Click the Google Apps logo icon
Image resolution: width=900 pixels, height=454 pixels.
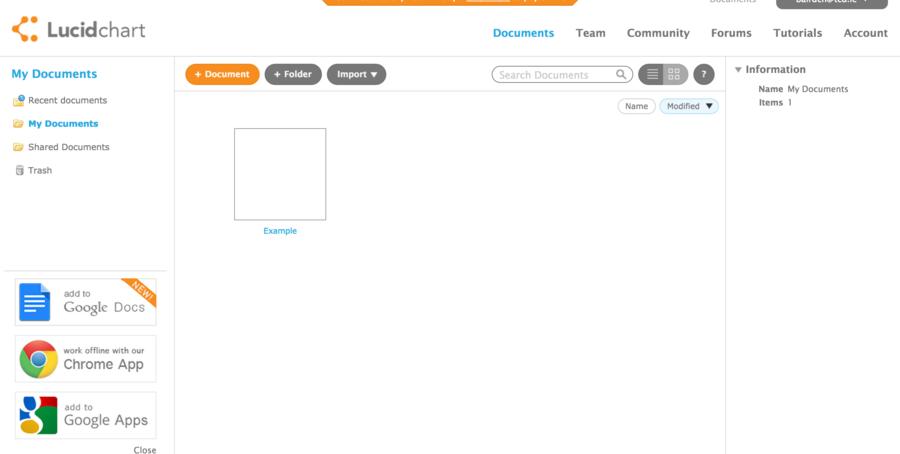38,416
